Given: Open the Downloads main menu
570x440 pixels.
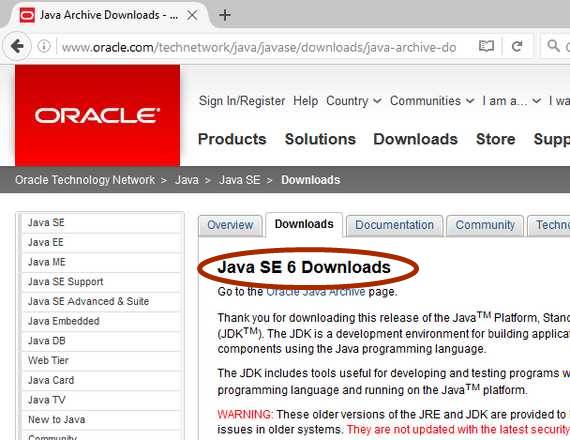Looking at the screenshot, I should pyautogui.click(x=416, y=139).
